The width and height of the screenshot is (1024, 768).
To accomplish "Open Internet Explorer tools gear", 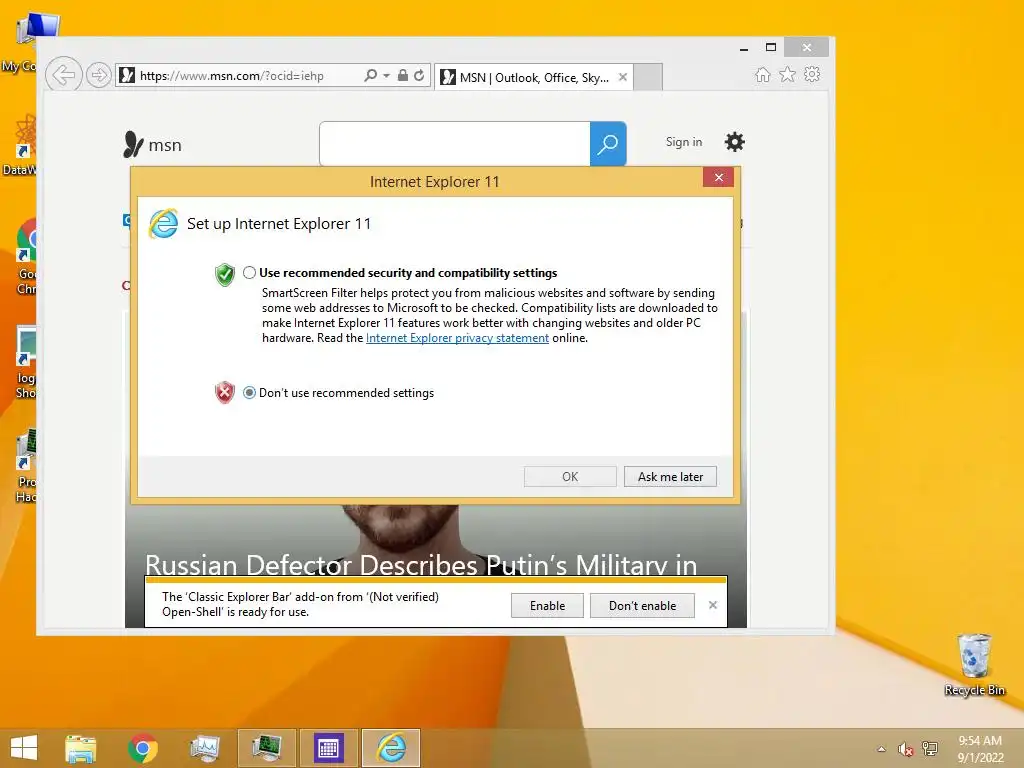I will [x=812, y=74].
